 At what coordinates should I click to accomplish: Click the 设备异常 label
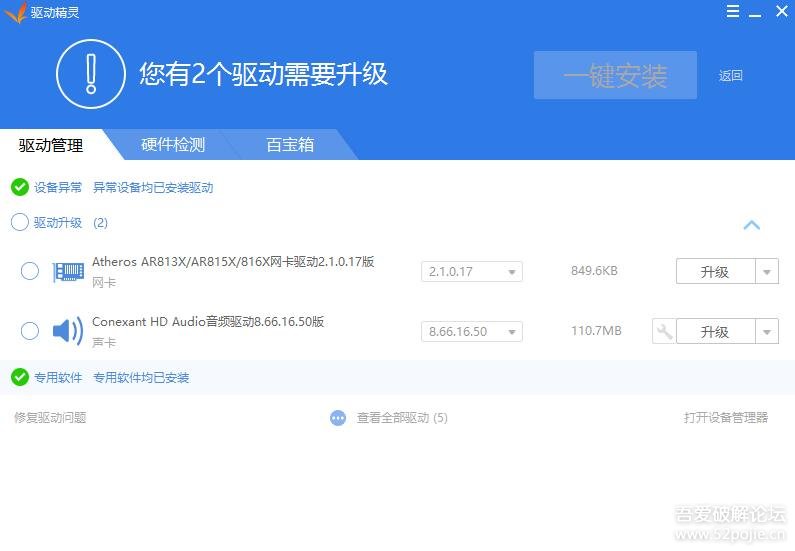coord(58,188)
